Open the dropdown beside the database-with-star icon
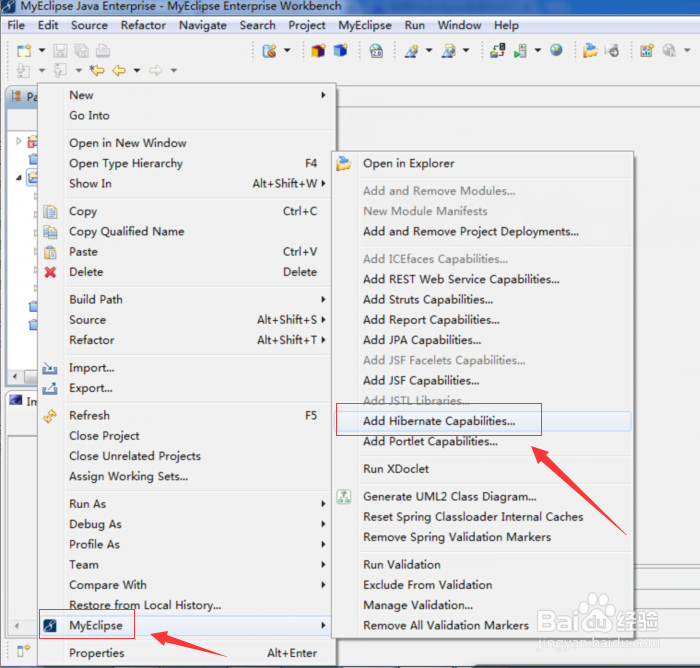 (287, 50)
